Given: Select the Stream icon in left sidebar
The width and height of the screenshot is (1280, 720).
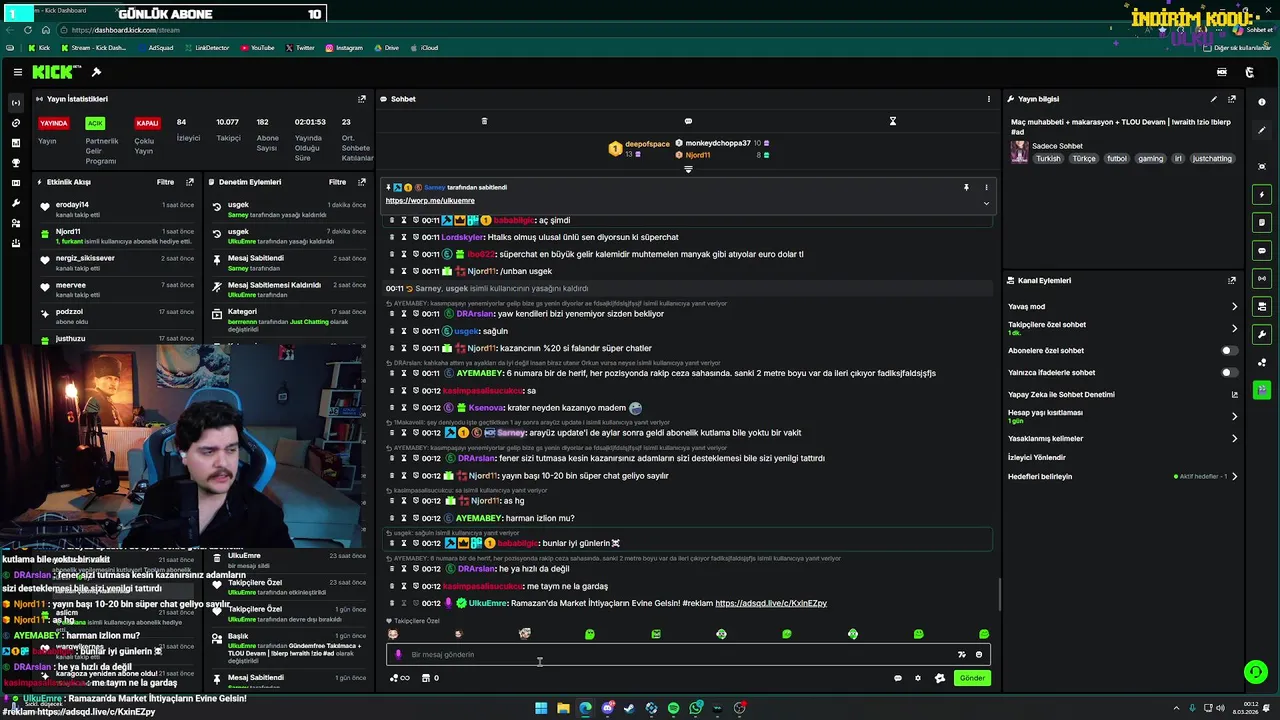Looking at the screenshot, I should click(15, 103).
